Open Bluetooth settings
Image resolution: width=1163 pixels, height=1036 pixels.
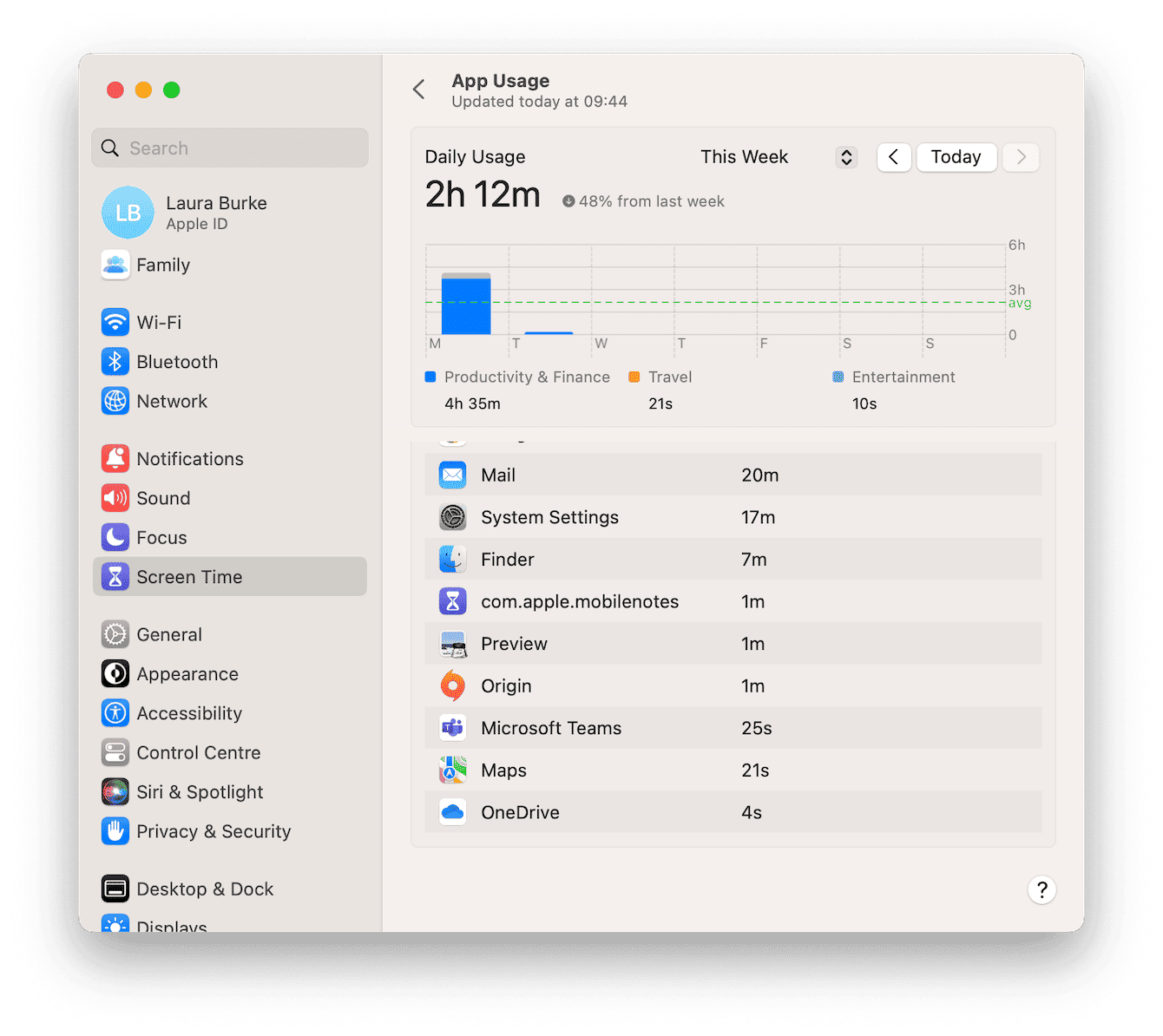115,362
